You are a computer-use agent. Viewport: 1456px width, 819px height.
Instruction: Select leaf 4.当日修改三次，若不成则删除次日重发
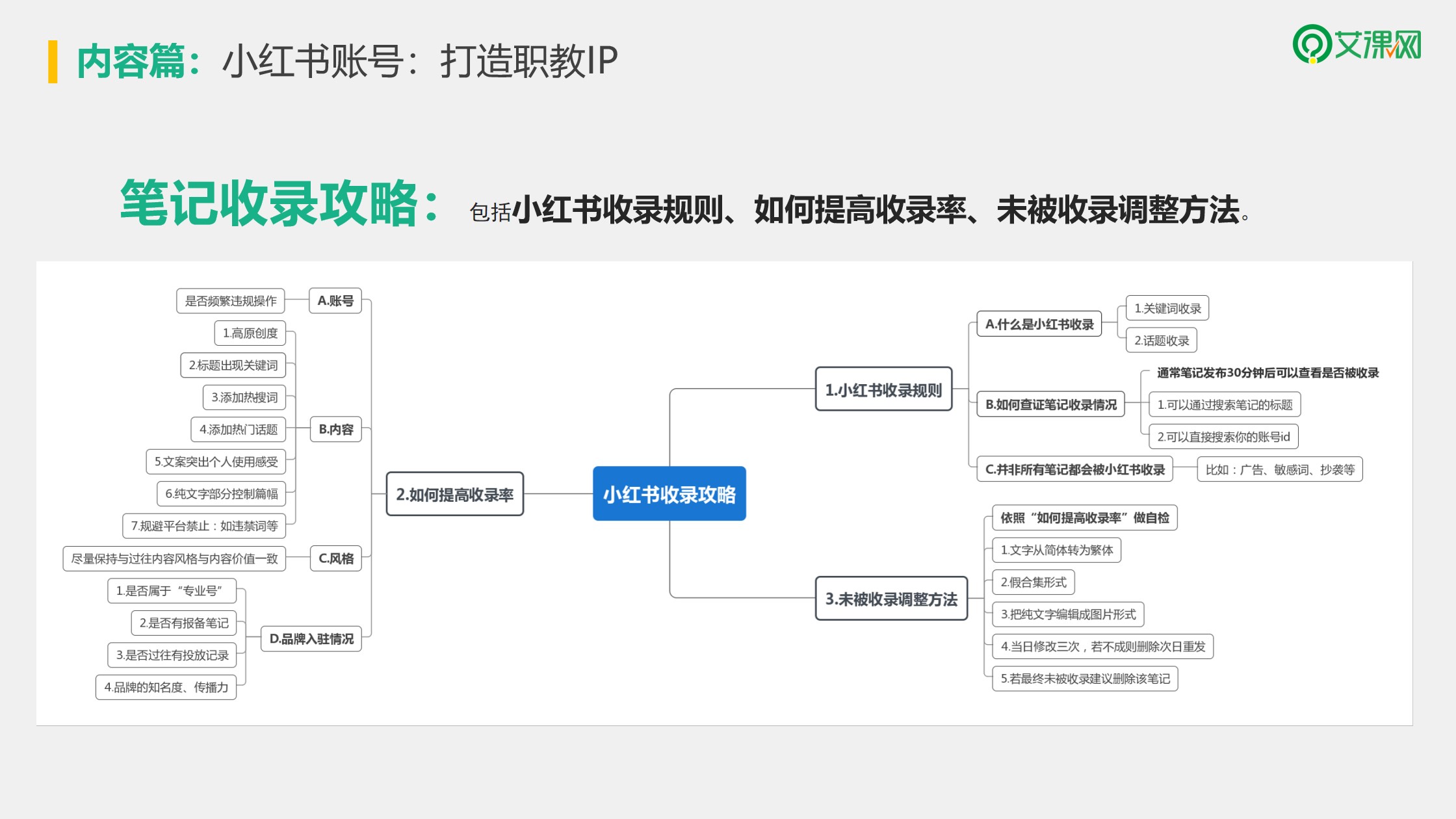(1103, 647)
